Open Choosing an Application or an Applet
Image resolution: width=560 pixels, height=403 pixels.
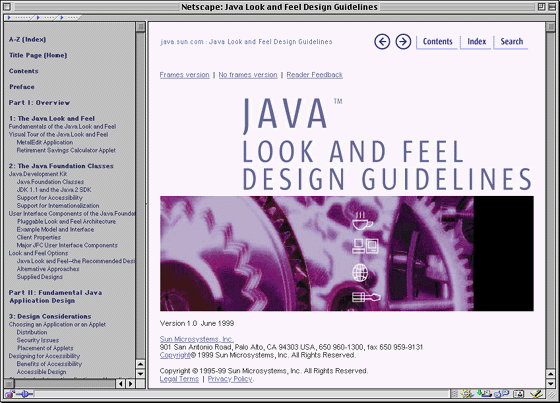[x=57, y=324]
